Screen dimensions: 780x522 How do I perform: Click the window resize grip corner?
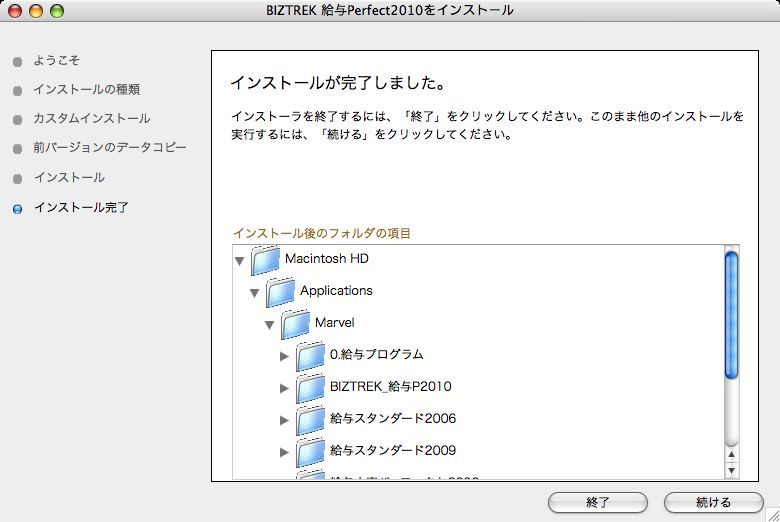773,515
